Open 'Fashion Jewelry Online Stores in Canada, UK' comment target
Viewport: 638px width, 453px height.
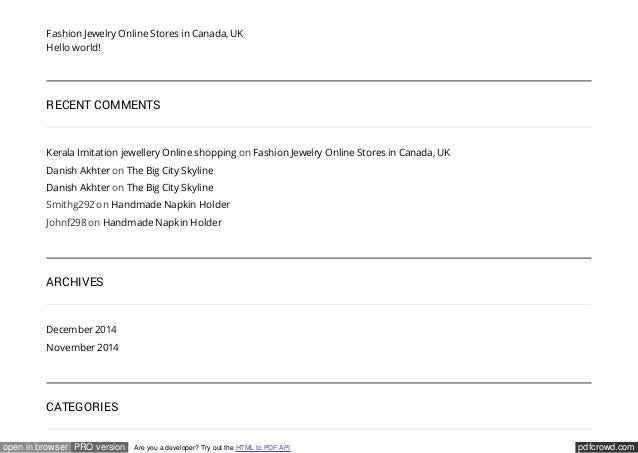click(352, 153)
